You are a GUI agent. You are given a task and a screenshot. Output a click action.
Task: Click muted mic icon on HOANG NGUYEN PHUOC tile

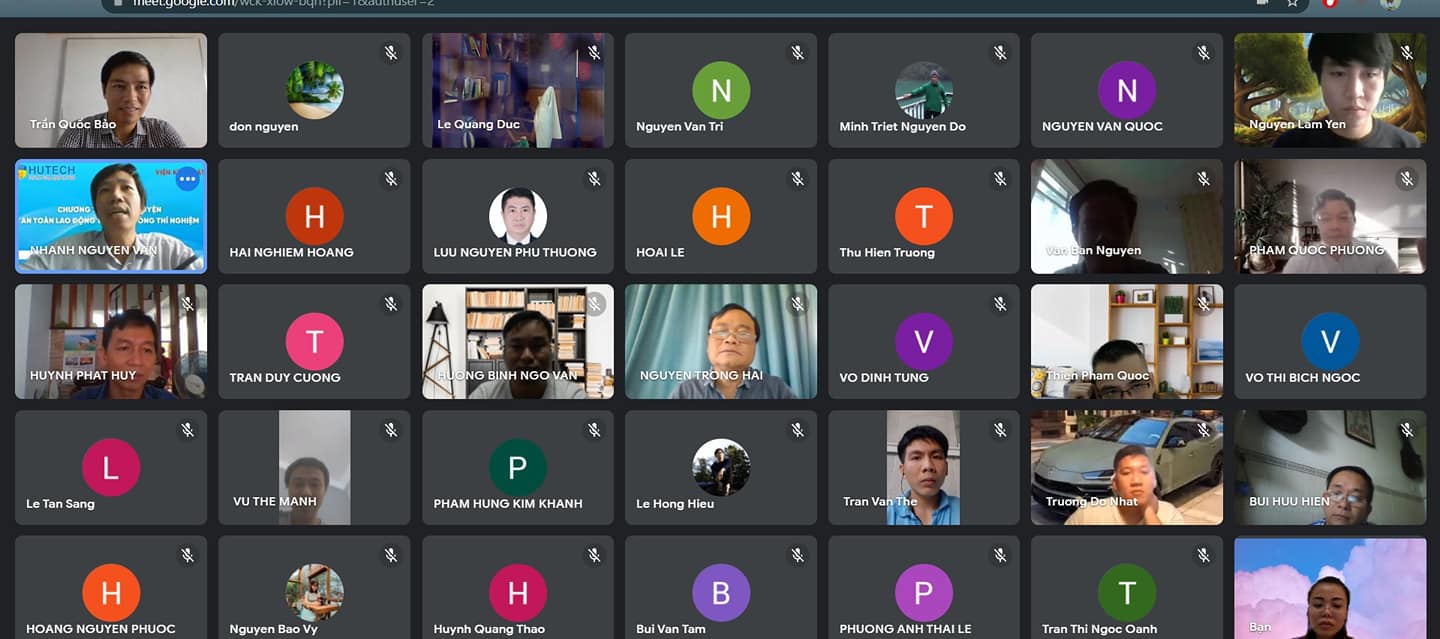point(187,555)
